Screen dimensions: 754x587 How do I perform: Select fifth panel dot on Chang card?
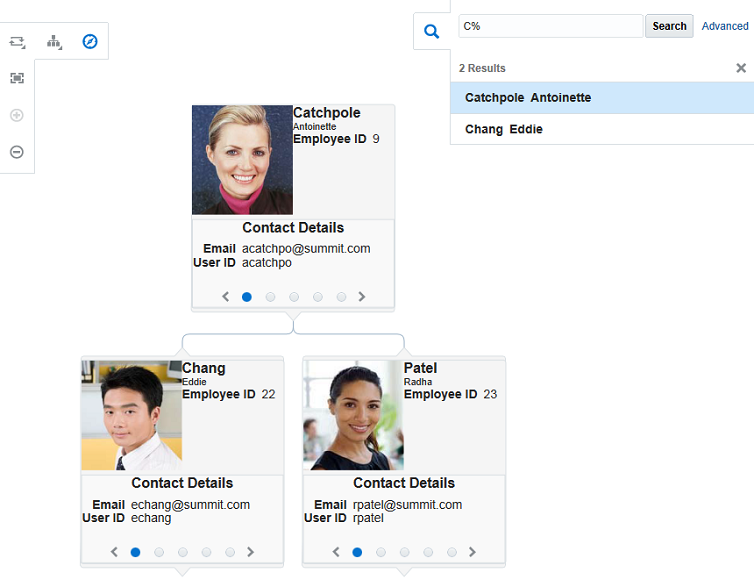click(x=230, y=552)
